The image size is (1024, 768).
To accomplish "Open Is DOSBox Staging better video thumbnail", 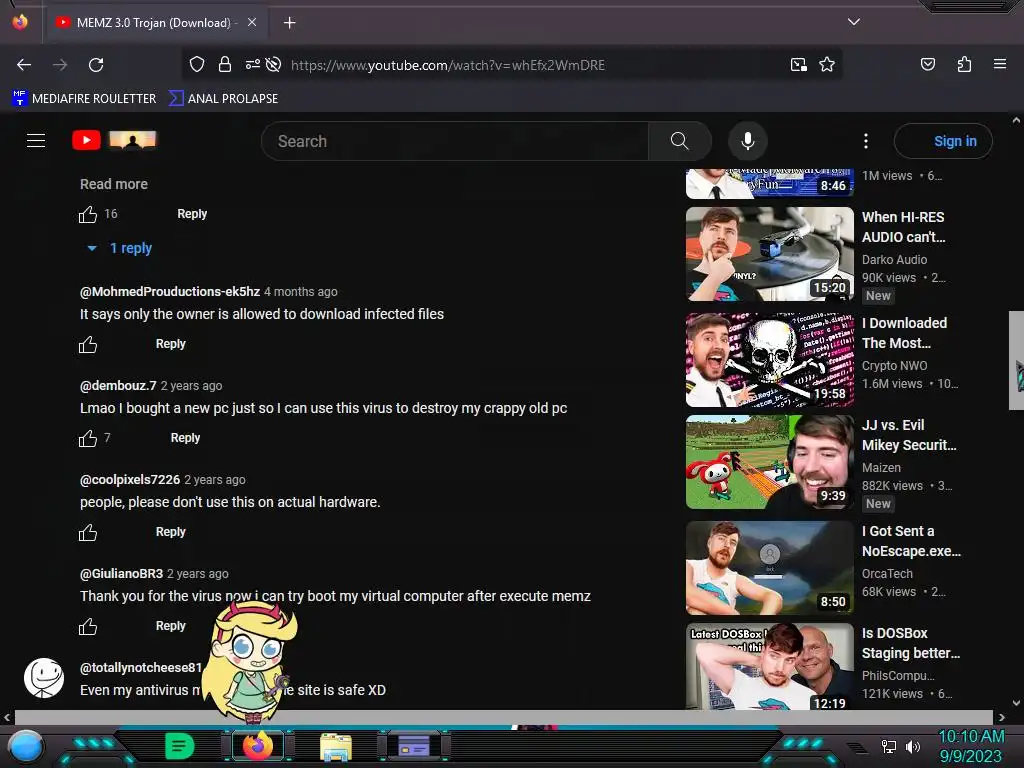I will [x=769, y=666].
